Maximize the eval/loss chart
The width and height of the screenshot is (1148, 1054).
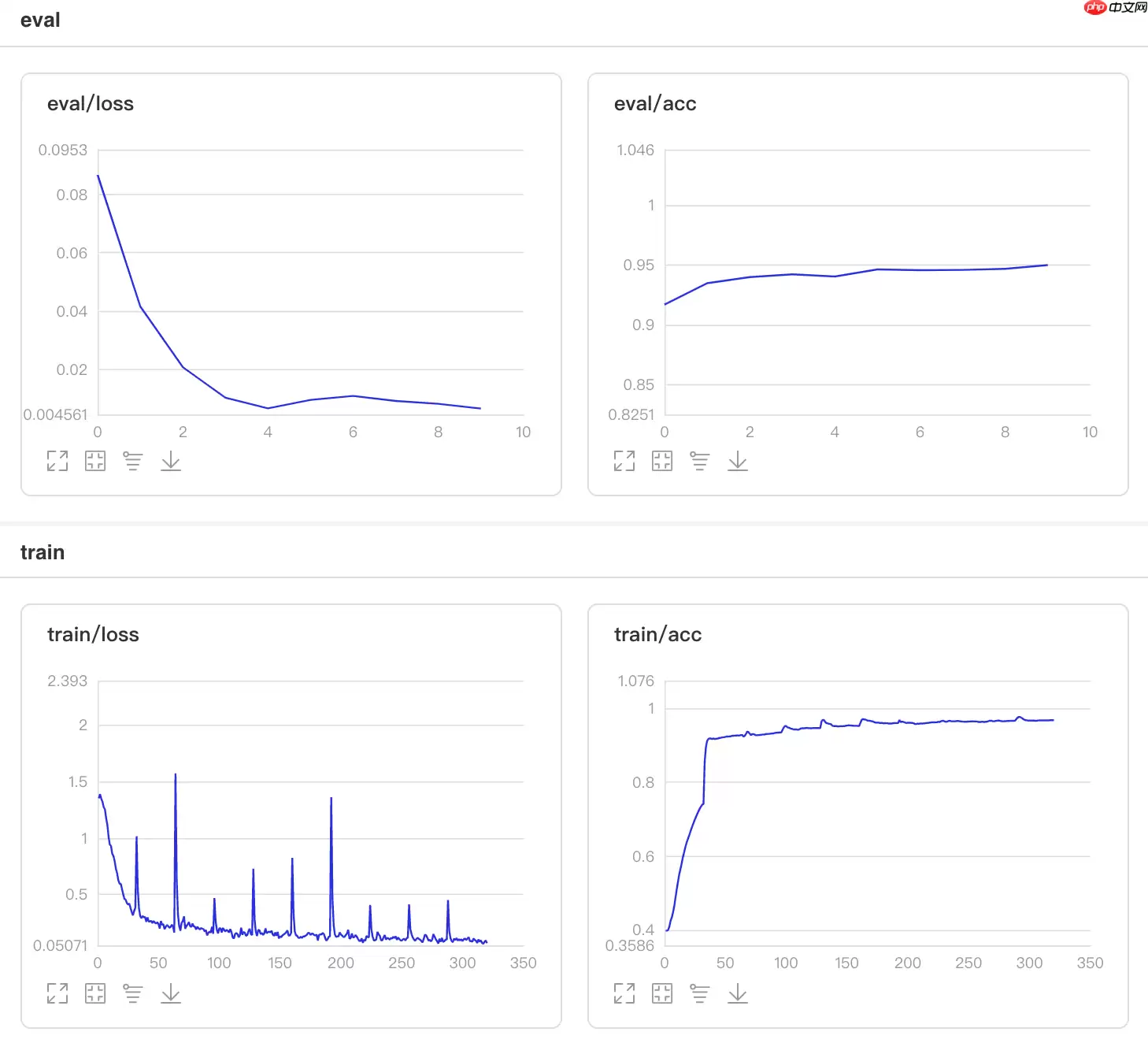57,461
